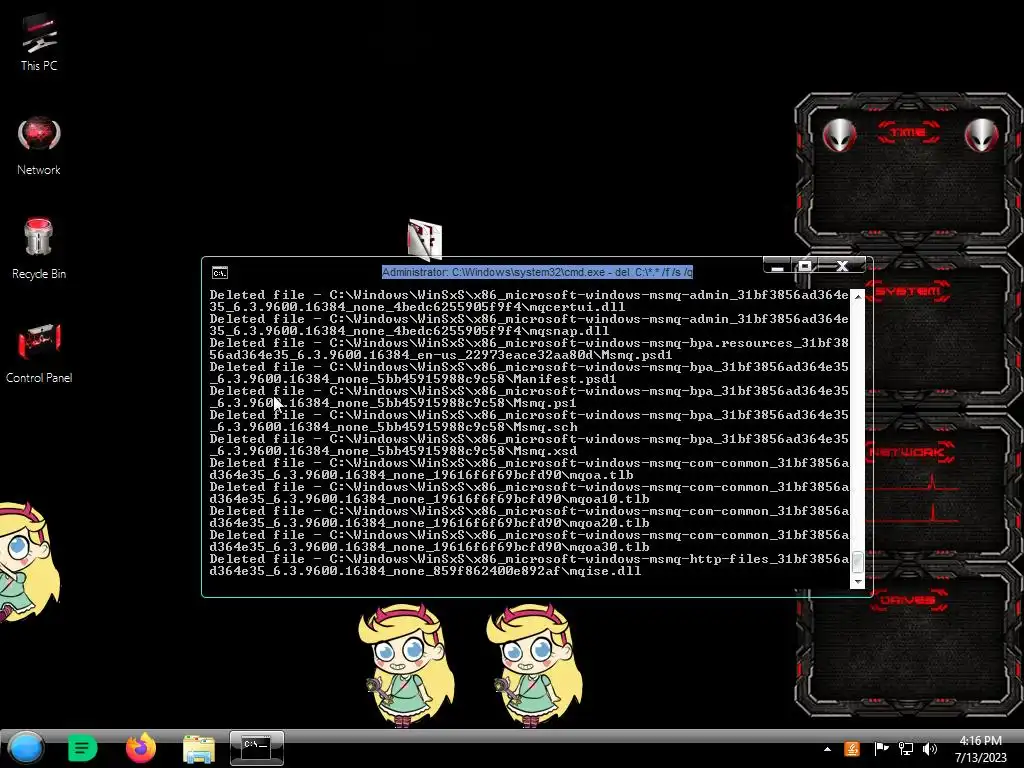The height and width of the screenshot is (768, 1024).
Task: Click the line ending in mqise.dll
Action: 529,565
